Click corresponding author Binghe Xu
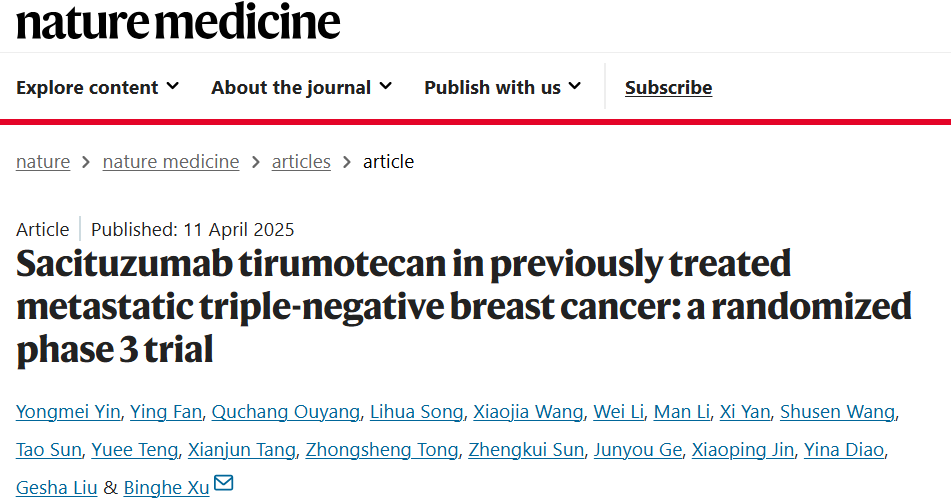Viewport: 951px width, 504px height. click(x=166, y=488)
